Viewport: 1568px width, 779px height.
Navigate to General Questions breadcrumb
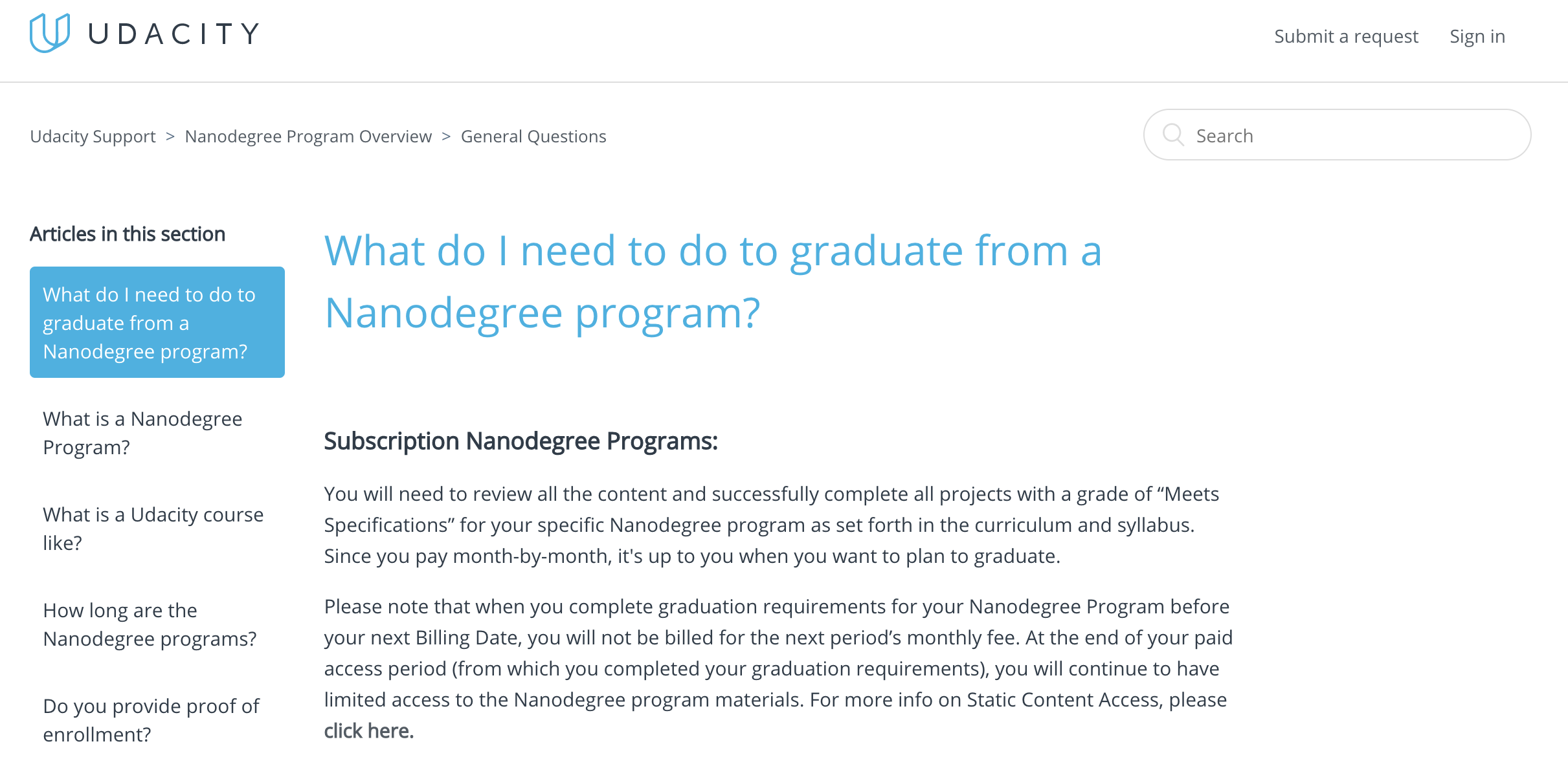533,137
